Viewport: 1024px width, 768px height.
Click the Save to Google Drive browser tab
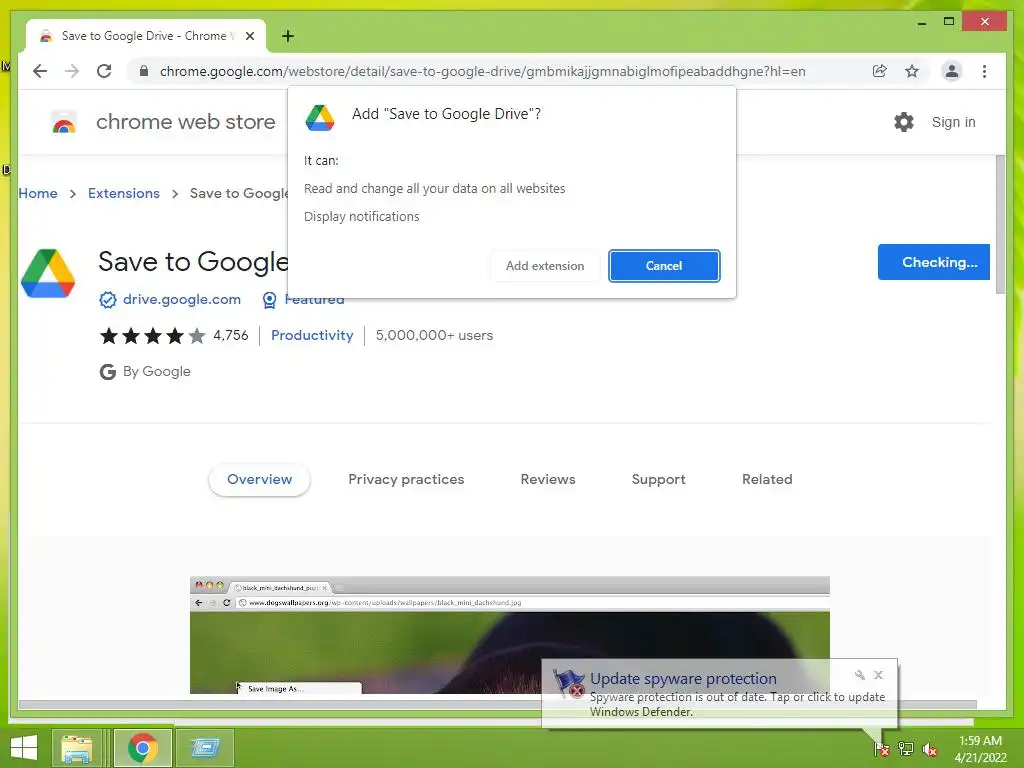tap(145, 36)
